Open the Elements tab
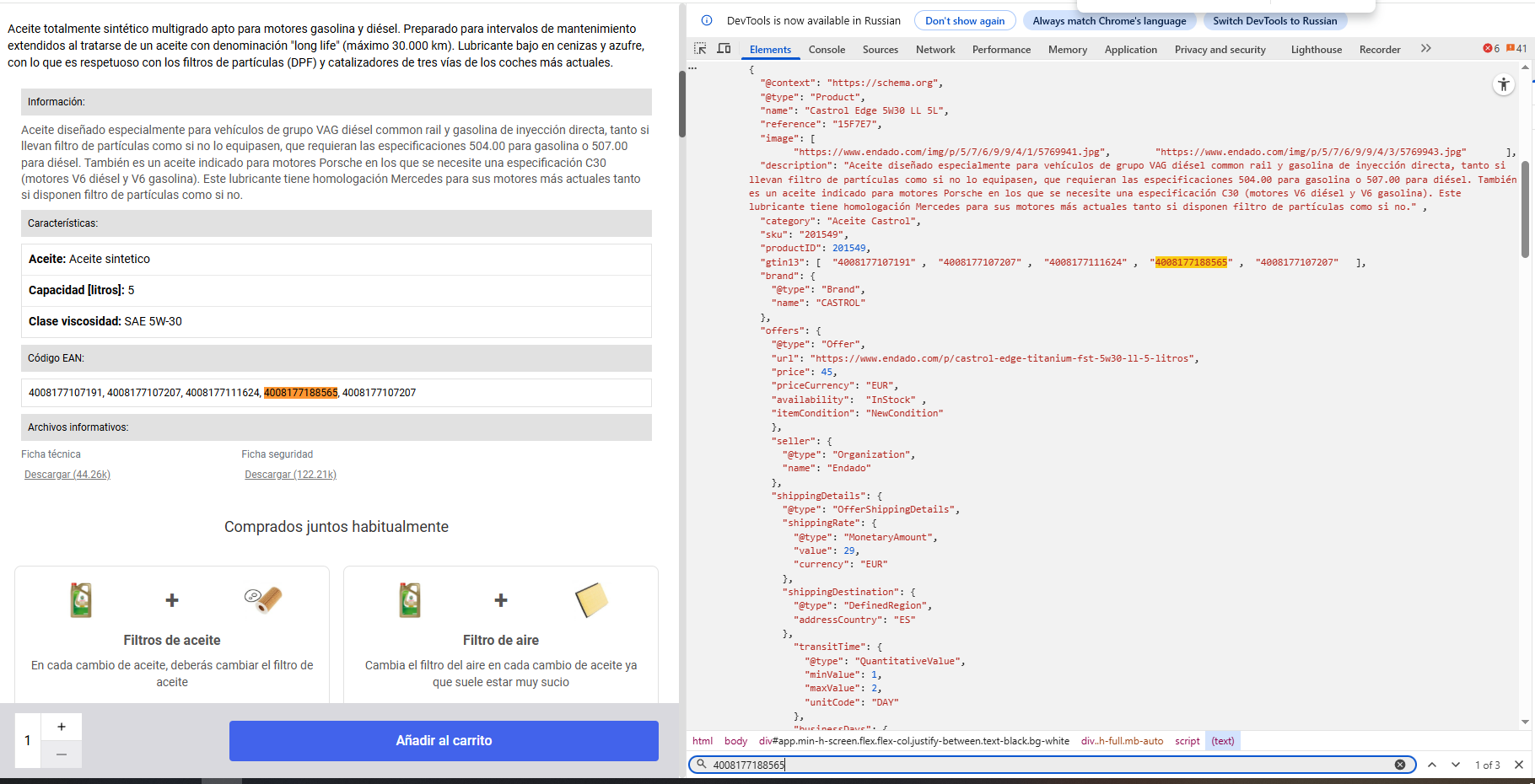This screenshot has height=784, width=1535. (x=770, y=50)
